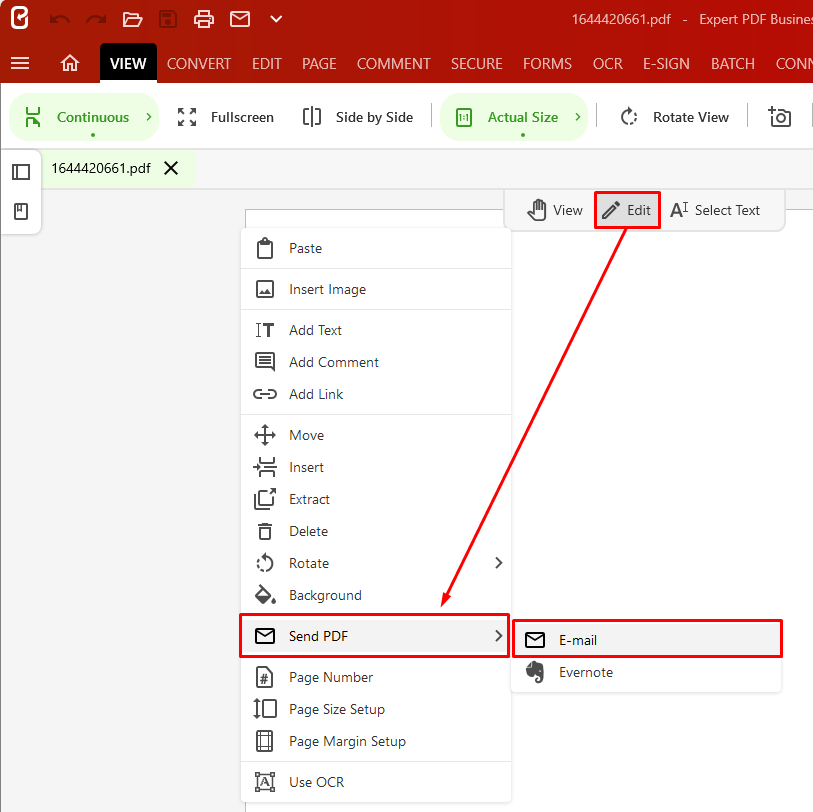The image size is (813, 812).
Task: Expand the Rotate submenu
Action: click(x=498, y=563)
